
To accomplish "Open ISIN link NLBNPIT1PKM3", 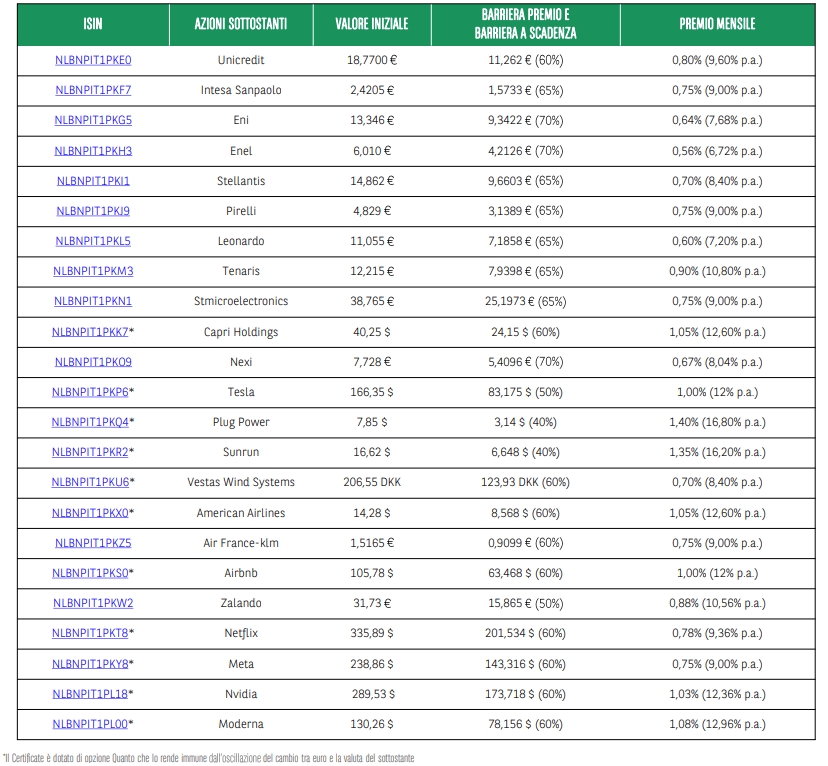I will tap(93, 271).
